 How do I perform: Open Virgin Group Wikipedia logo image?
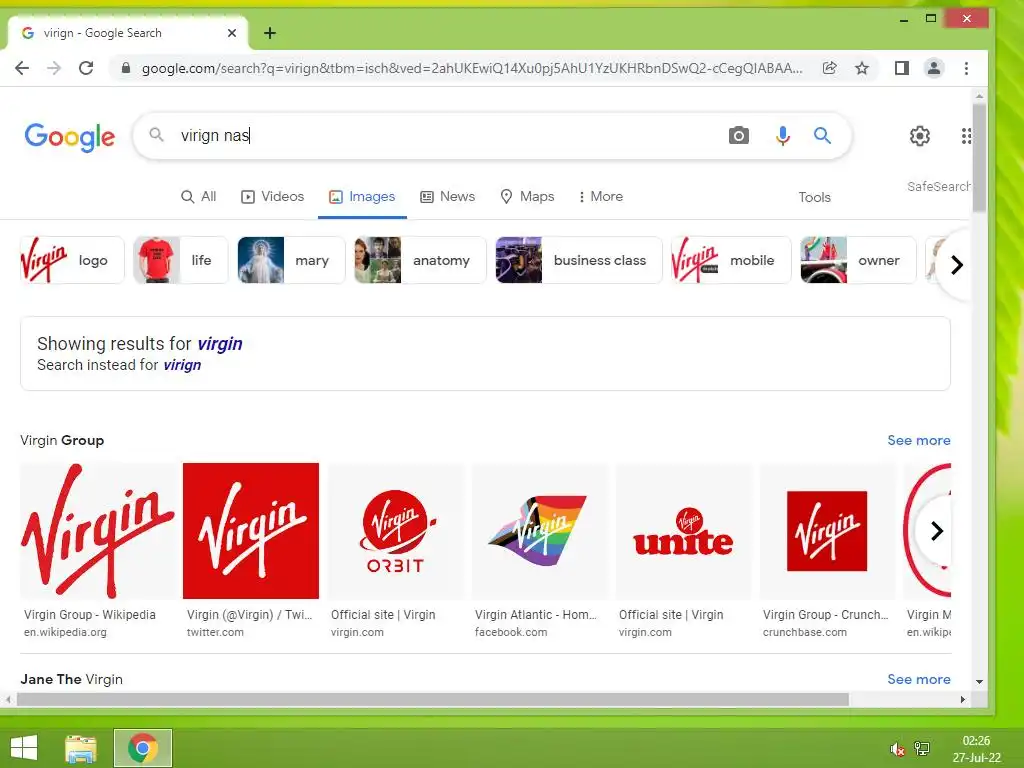(98, 531)
